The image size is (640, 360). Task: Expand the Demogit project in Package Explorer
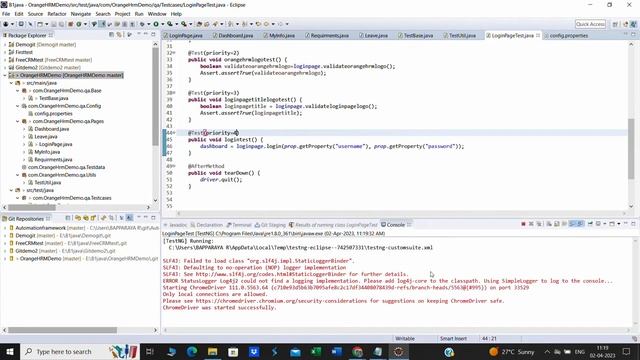(5, 44)
